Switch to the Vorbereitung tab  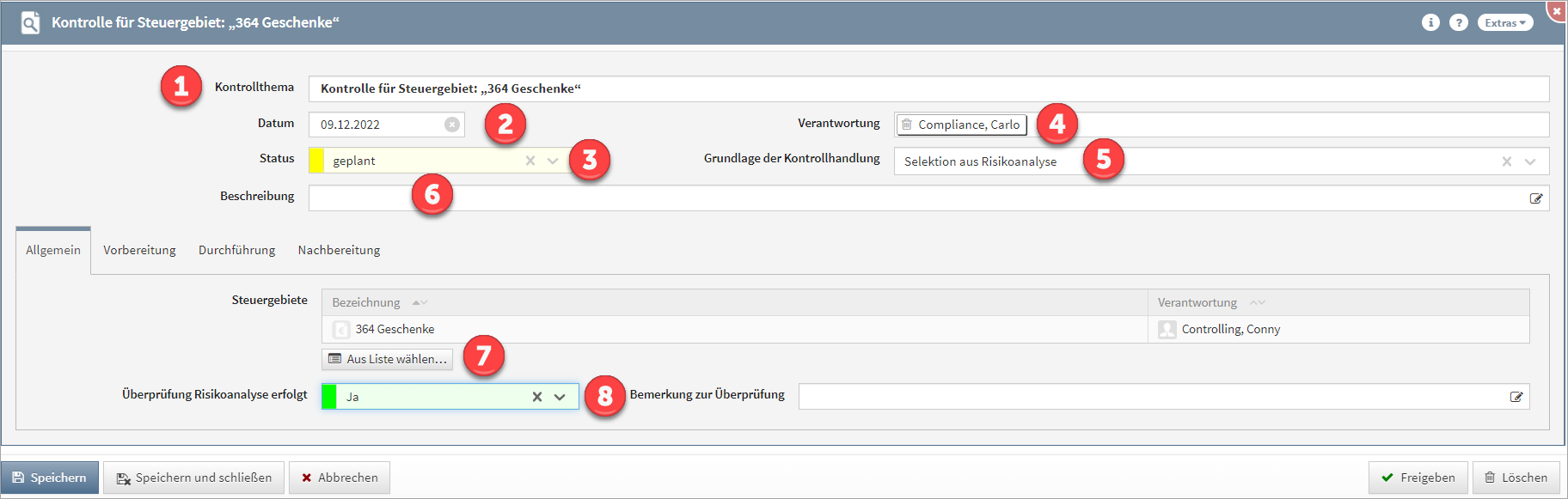pyautogui.click(x=139, y=250)
